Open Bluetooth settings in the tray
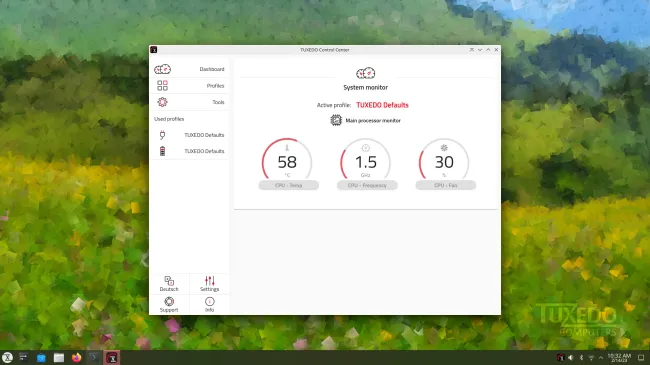This screenshot has width=650, height=365. coord(581,358)
